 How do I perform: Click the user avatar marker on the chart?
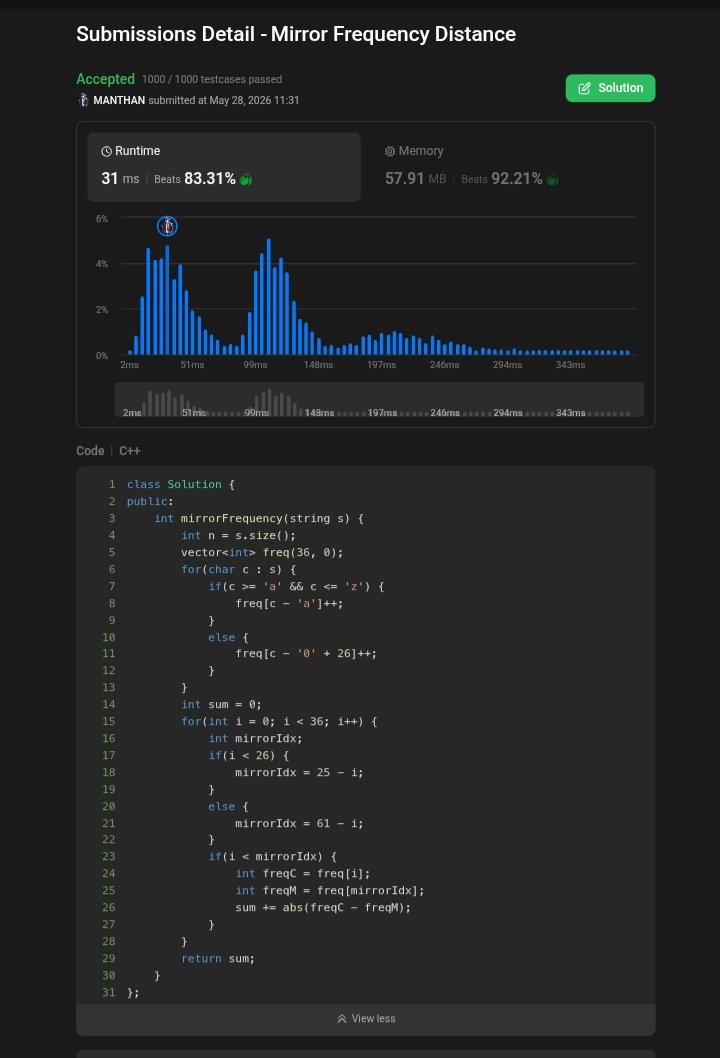coord(167,226)
